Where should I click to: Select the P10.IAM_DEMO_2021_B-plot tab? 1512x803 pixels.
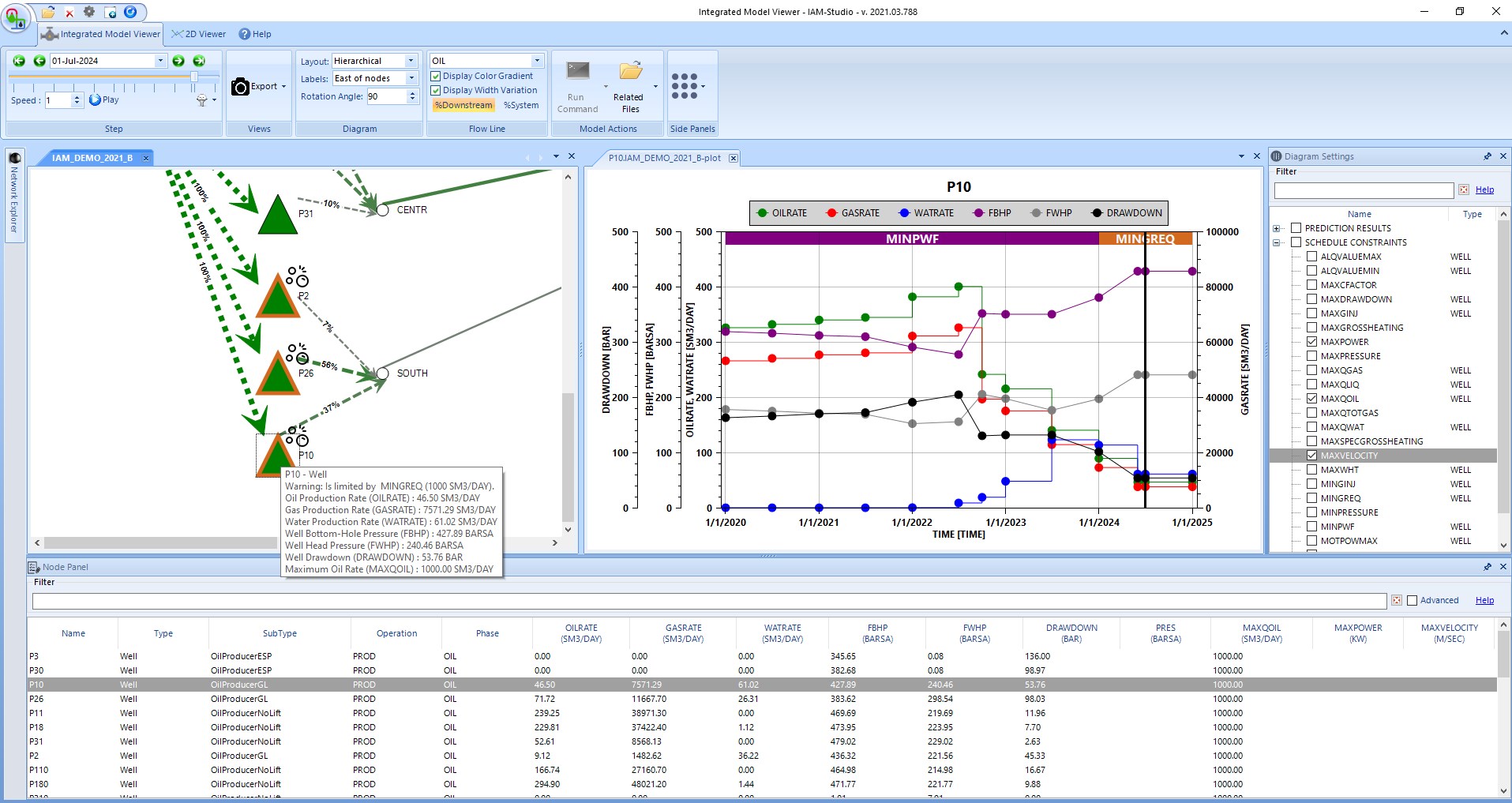click(664, 158)
